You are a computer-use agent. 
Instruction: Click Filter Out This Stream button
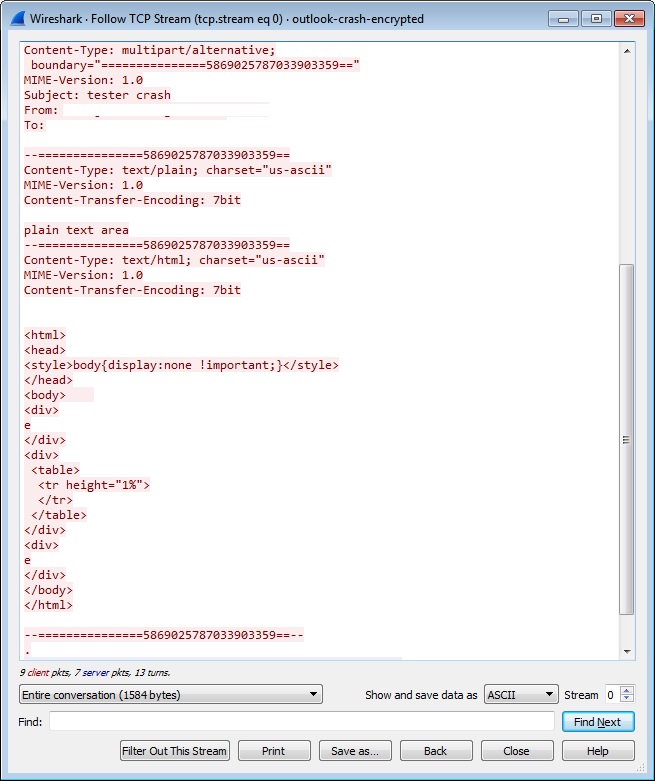[x=175, y=751]
